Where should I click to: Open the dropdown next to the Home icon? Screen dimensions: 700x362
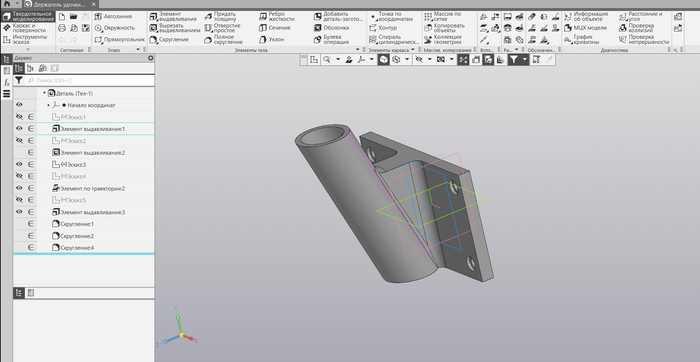(17, 4)
